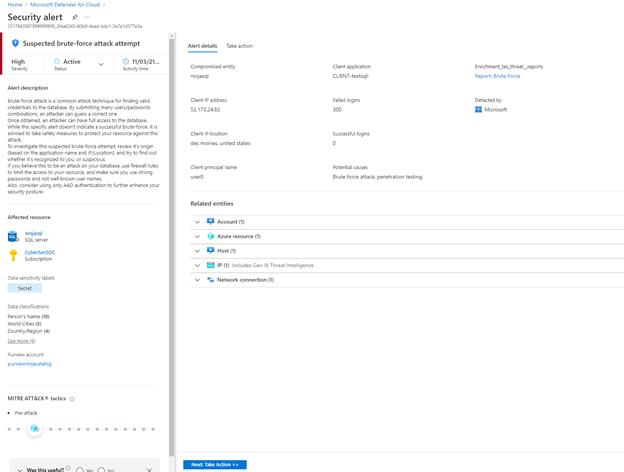Click the Microsoft logo under Detected by

478,109
